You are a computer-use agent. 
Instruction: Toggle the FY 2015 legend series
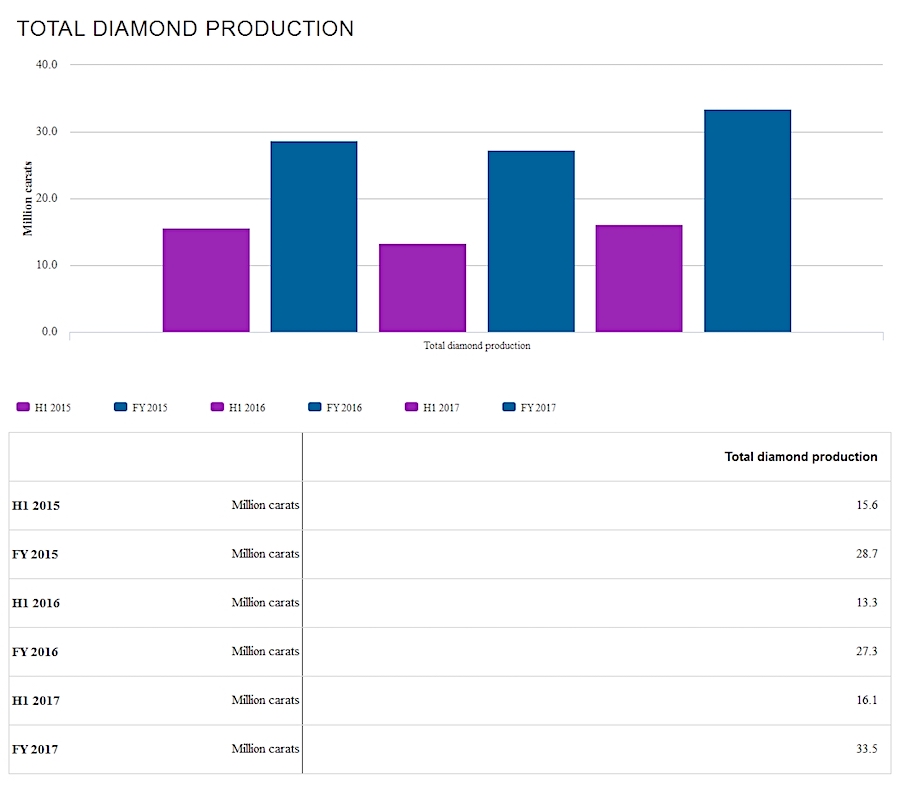tap(140, 407)
